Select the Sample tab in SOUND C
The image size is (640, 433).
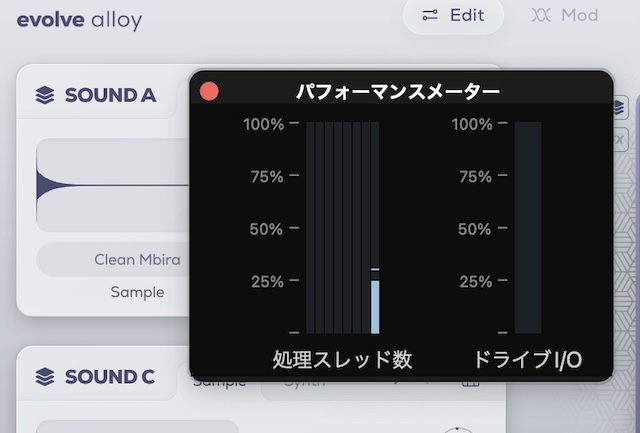[218, 382]
